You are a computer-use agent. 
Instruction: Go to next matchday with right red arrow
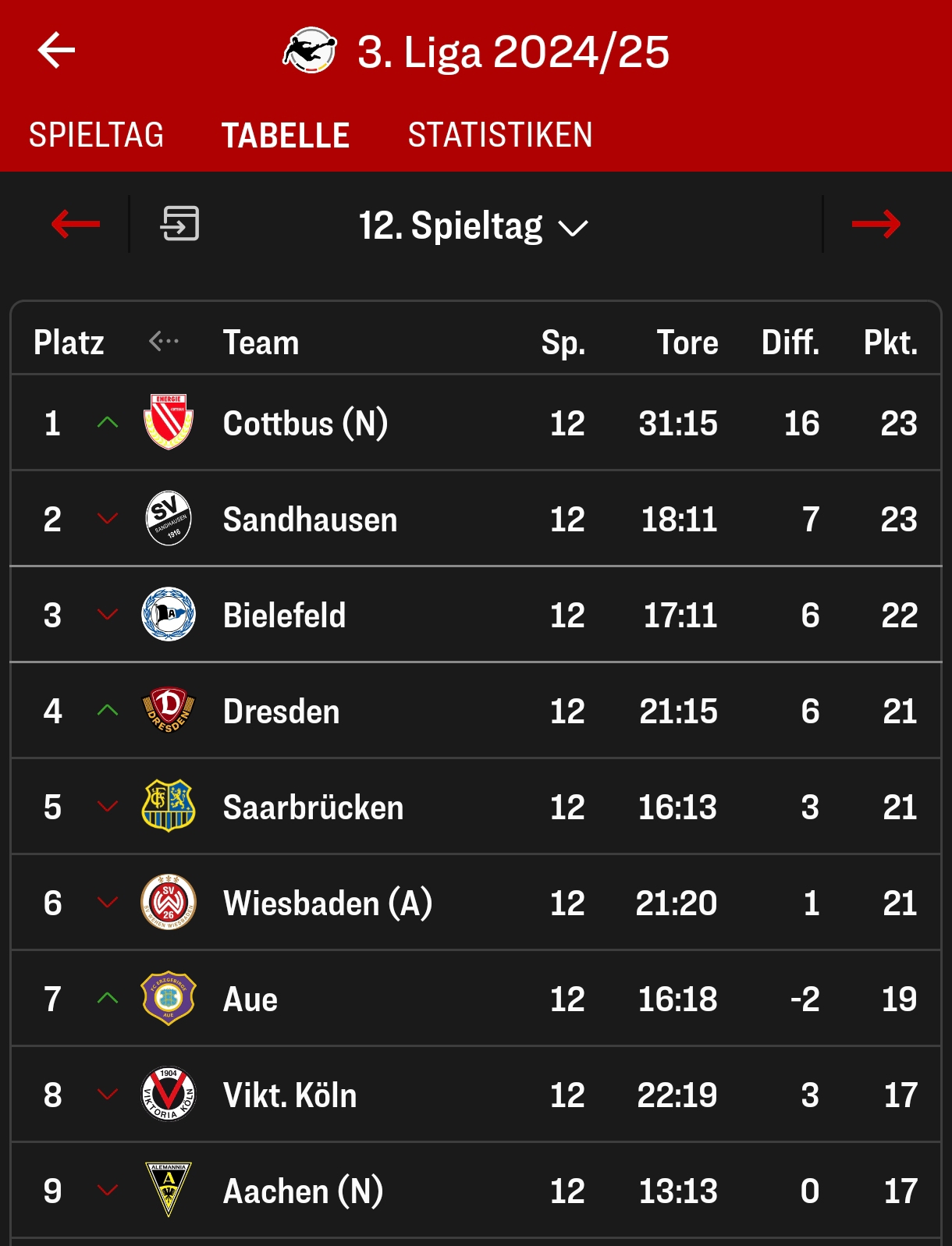click(876, 225)
